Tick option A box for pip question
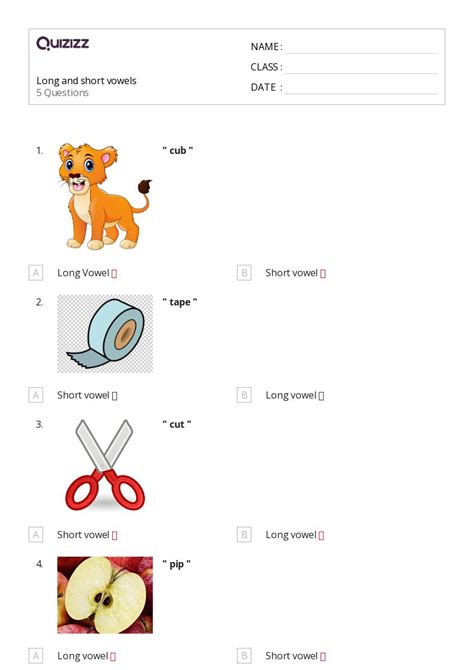The height and width of the screenshot is (670, 474). coord(36,656)
